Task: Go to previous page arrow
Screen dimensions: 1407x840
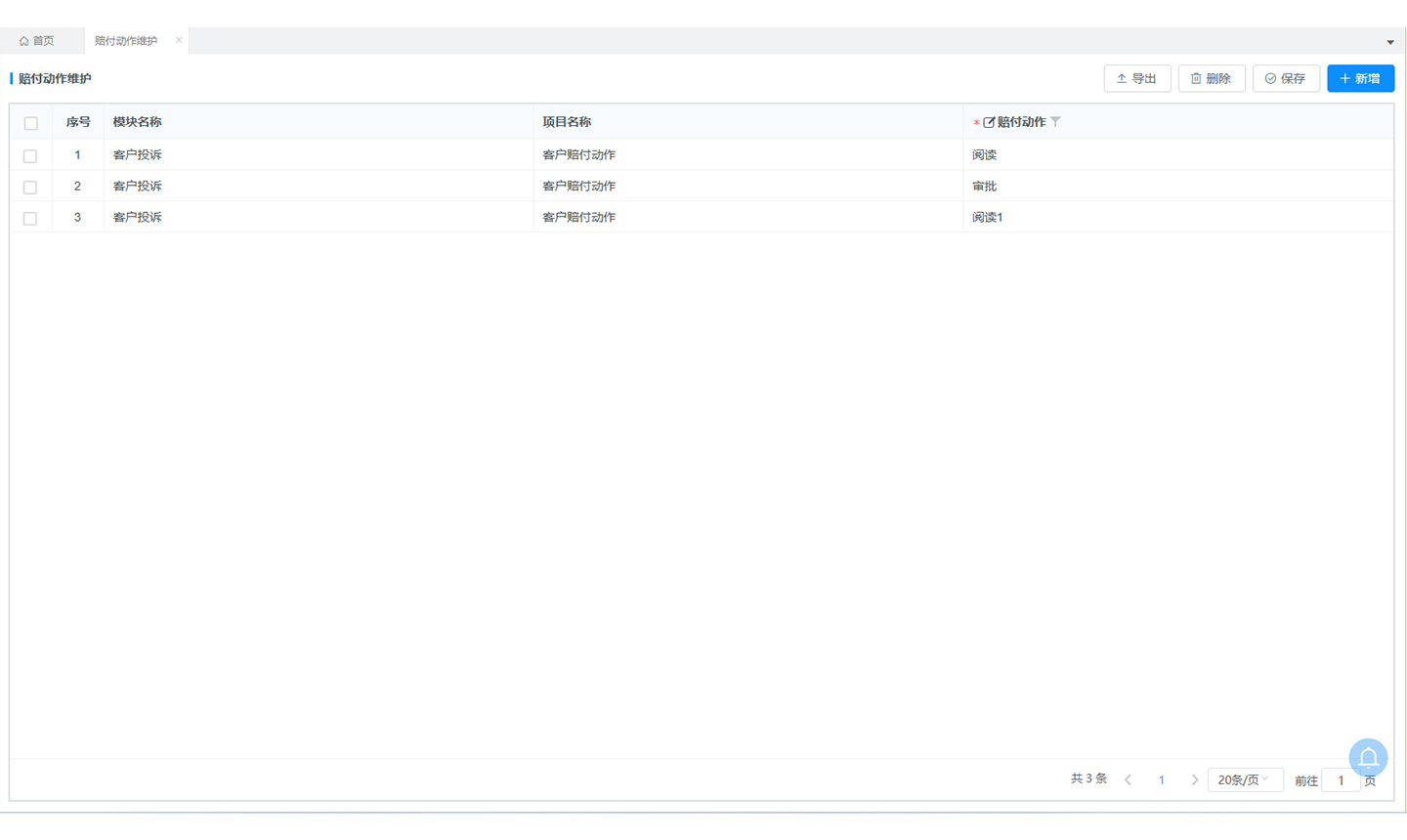Action: pos(1129,779)
